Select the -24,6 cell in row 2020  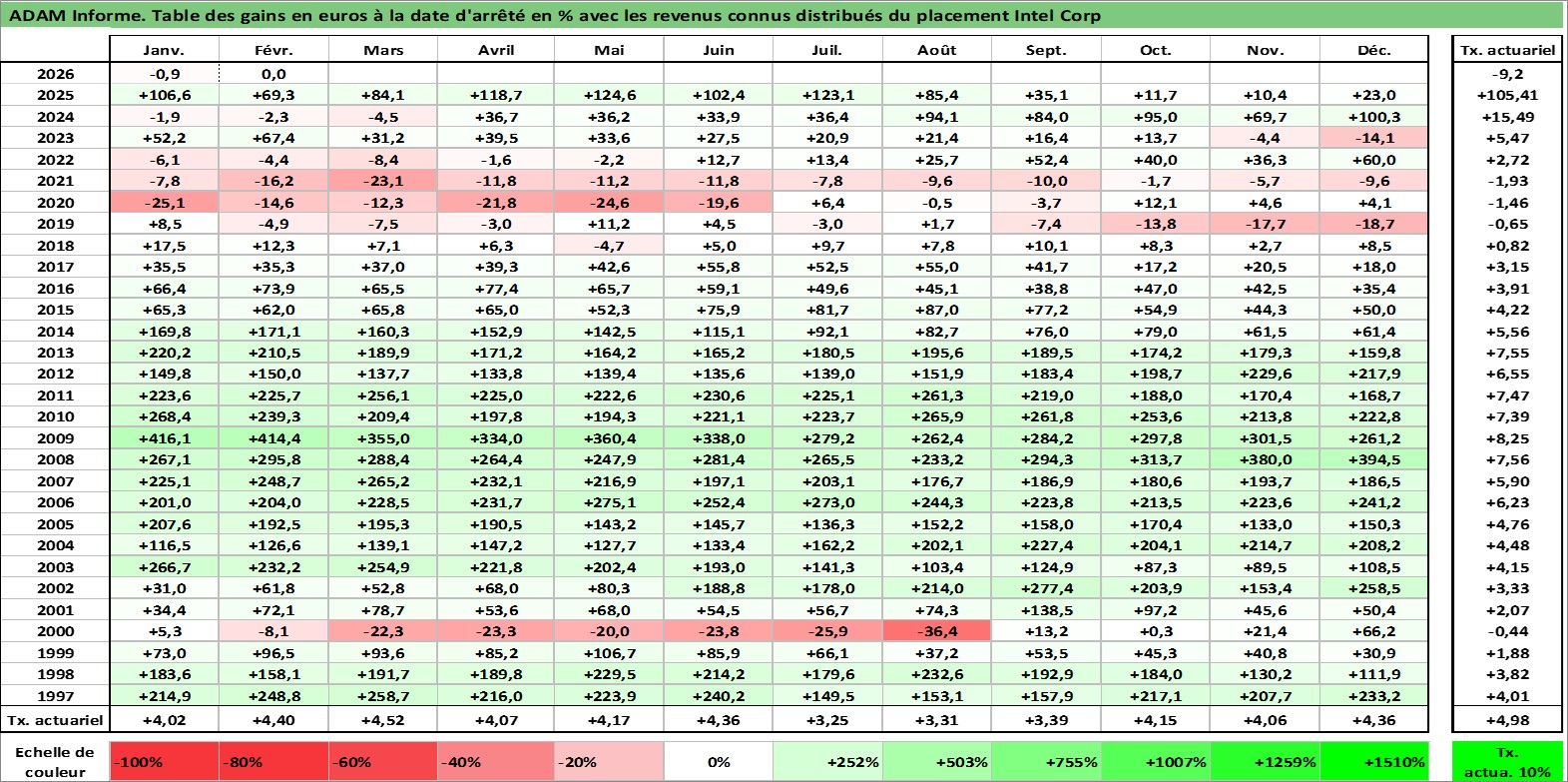pos(609,203)
